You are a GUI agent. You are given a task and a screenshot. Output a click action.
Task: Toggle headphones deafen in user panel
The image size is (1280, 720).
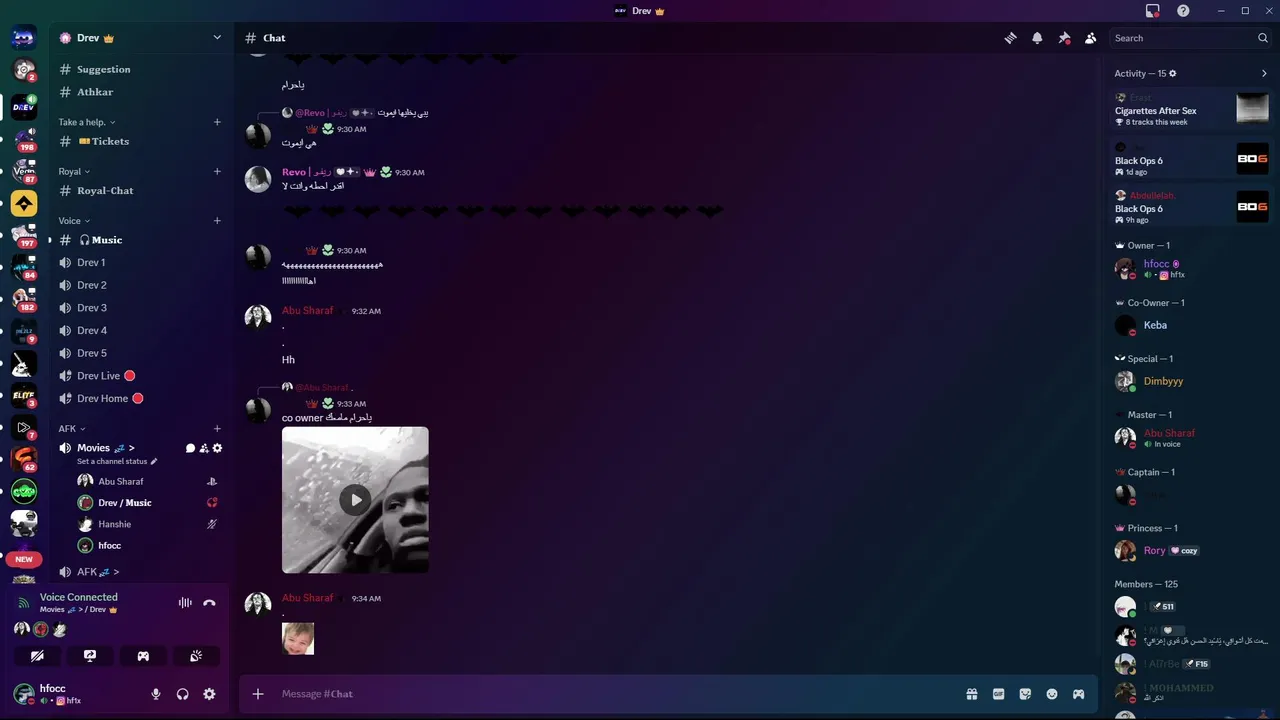(182, 694)
